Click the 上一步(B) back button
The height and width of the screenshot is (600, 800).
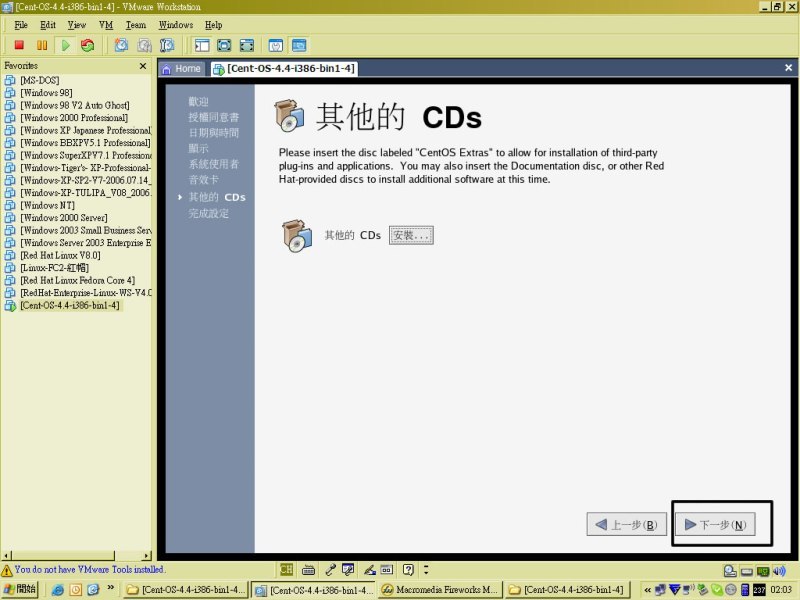tap(627, 524)
